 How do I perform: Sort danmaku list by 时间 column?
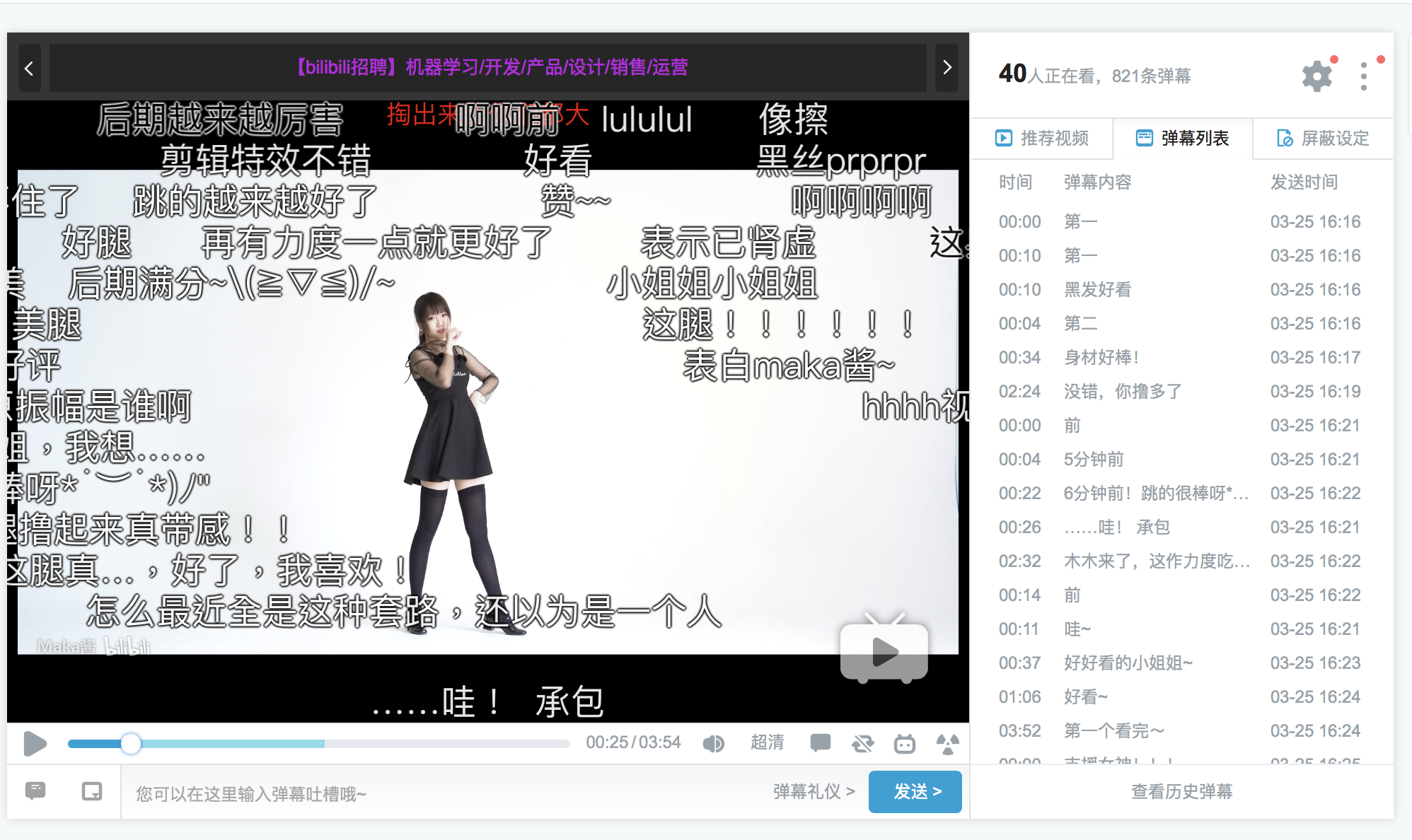(1015, 182)
